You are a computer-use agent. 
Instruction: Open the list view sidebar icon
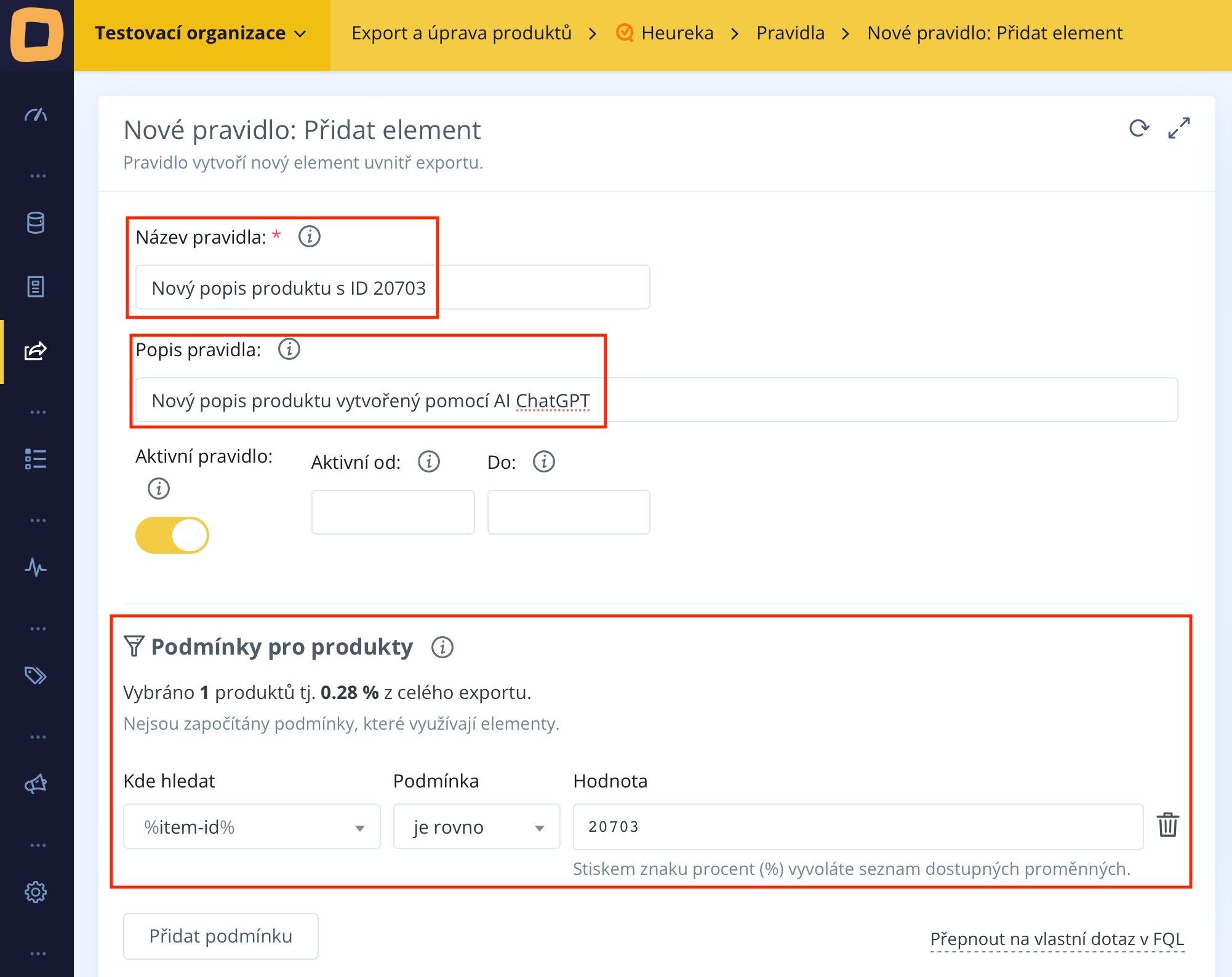[36, 459]
